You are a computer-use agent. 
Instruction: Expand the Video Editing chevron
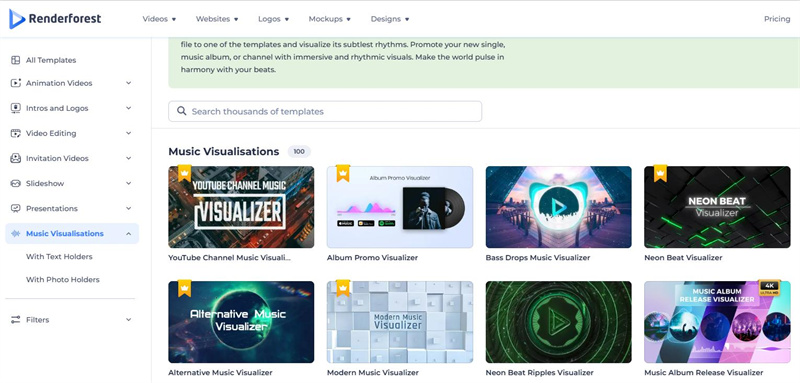coord(129,133)
